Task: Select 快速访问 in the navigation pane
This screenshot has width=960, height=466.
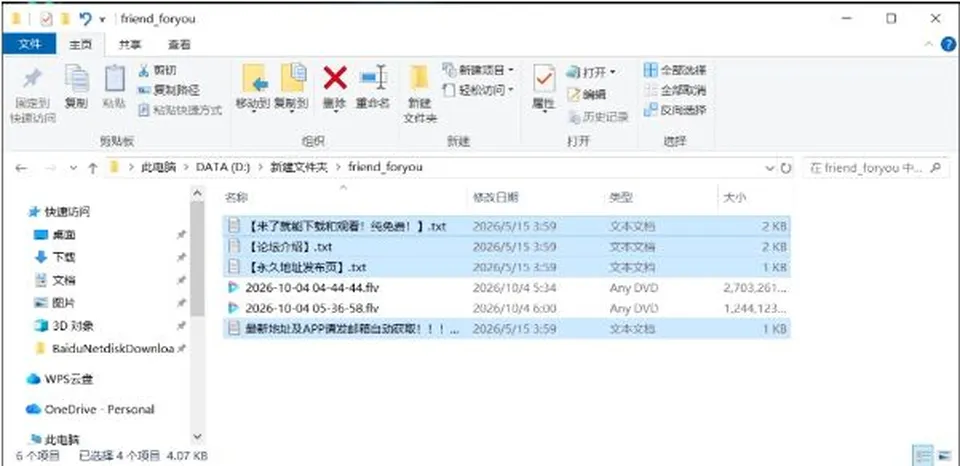Action: point(60,212)
